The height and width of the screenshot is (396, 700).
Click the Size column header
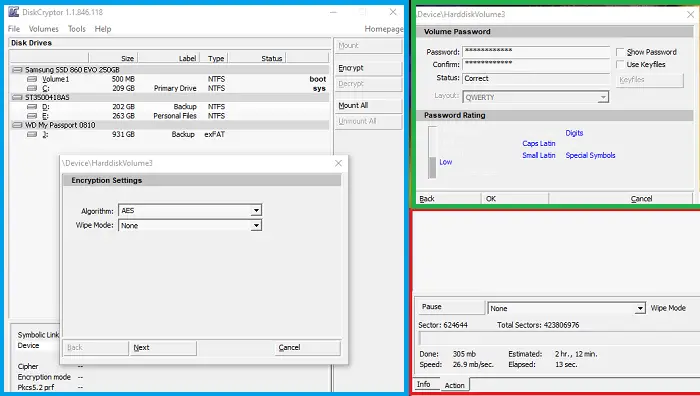coord(113,58)
